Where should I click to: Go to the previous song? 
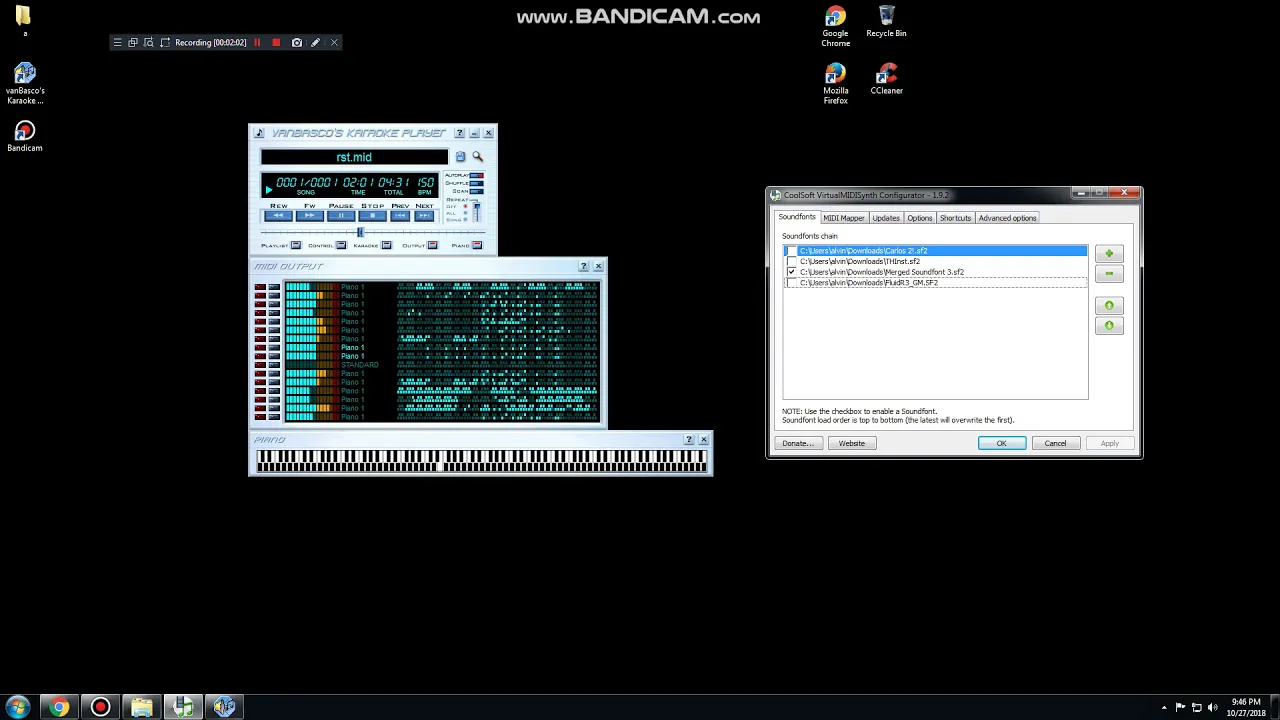[400, 216]
